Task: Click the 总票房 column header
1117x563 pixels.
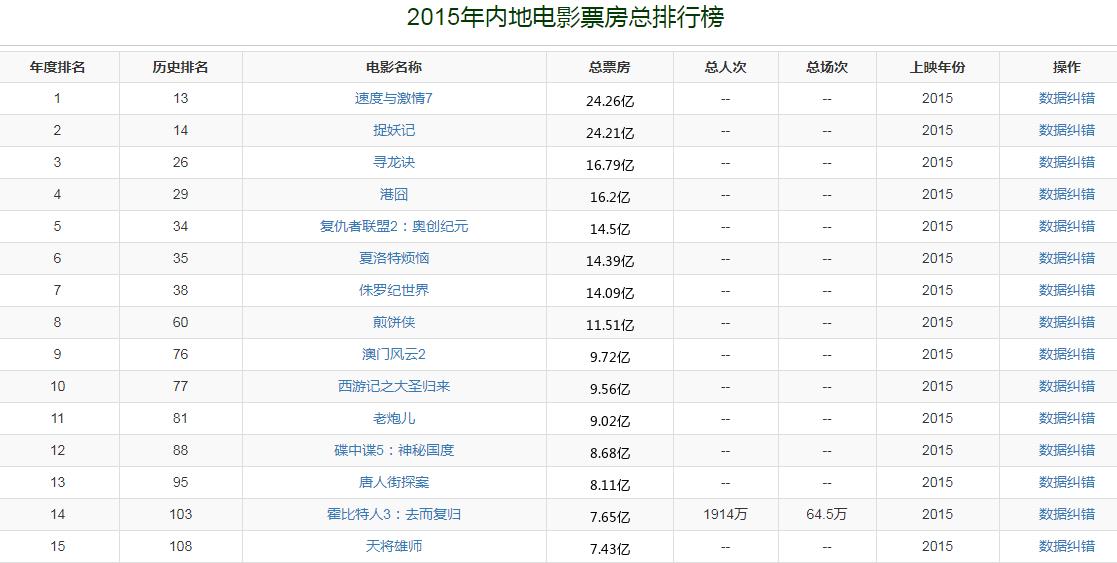Action: [610, 67]
